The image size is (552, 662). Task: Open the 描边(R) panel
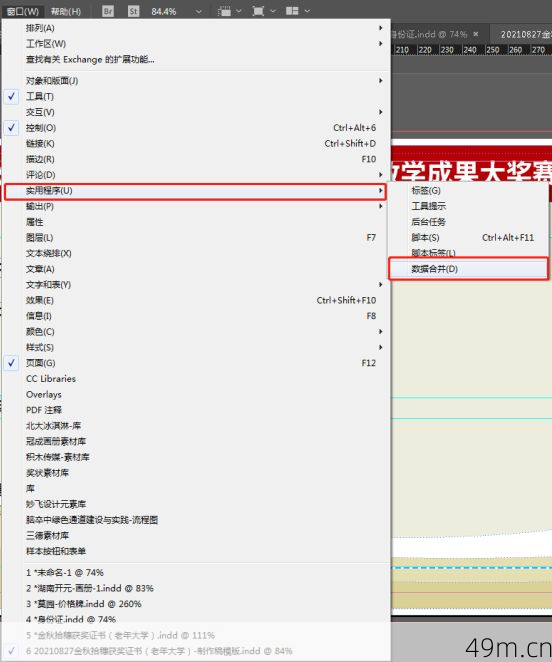point(196,159)
